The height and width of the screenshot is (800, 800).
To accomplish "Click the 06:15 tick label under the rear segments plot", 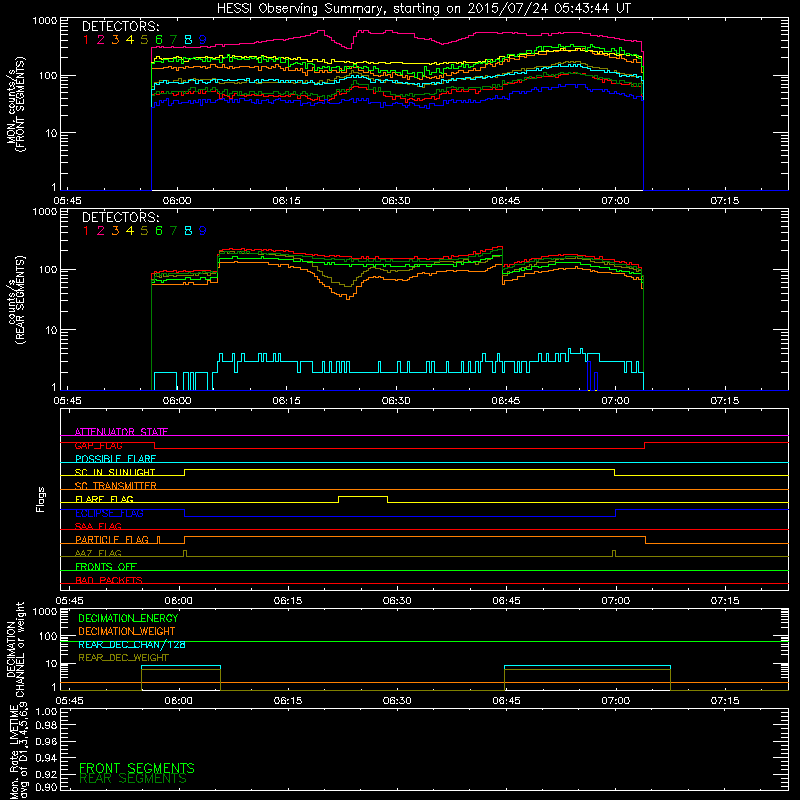I will point(286,401).
